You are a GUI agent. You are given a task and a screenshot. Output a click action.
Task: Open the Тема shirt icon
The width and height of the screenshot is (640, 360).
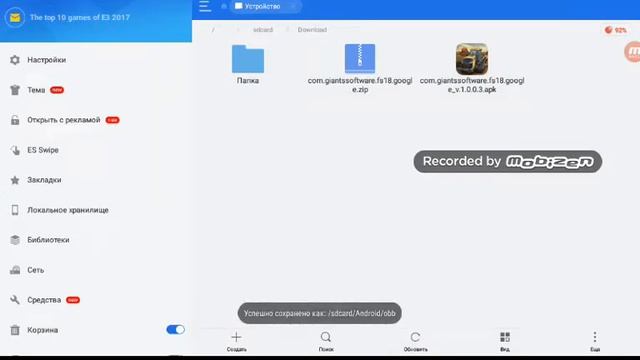pos(15,90)
